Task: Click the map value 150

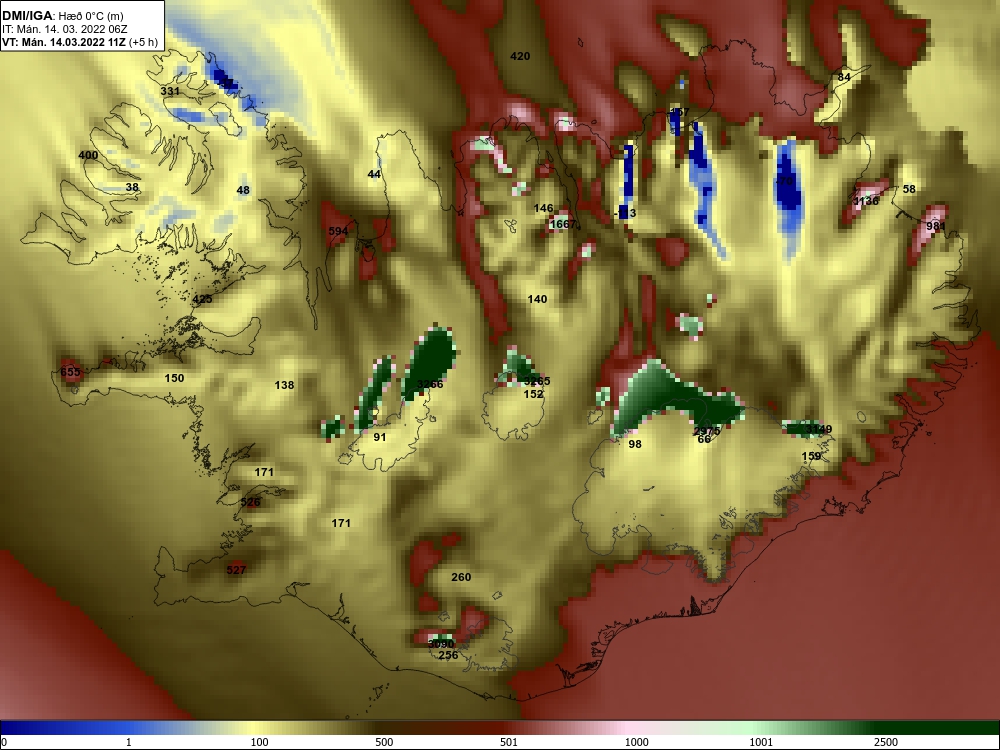Action: 174,378
